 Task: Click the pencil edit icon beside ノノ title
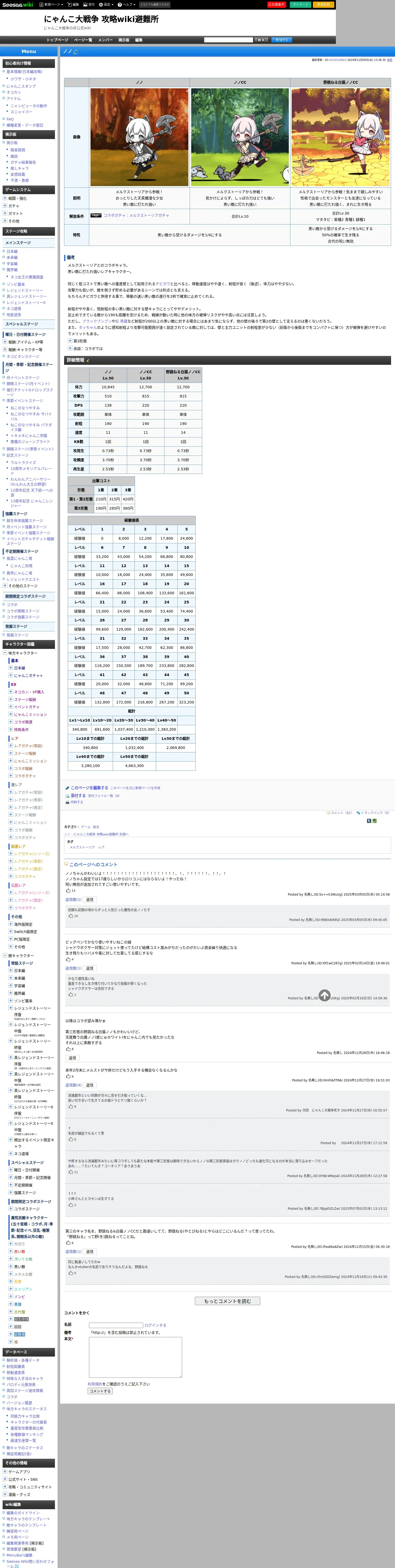[76, 52]
